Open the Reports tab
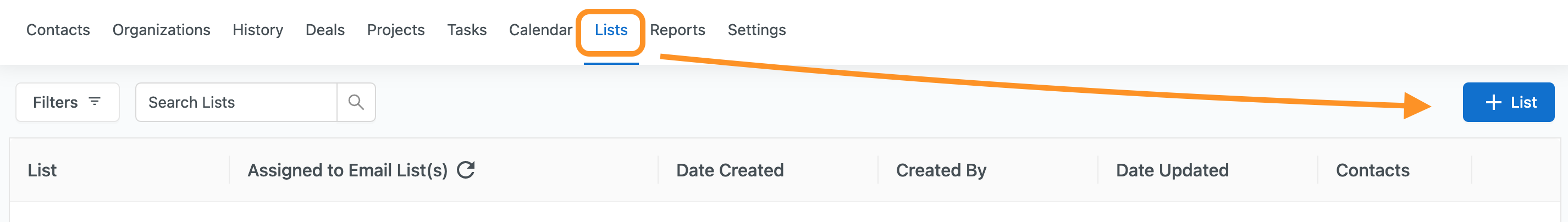1568x222 pixels. coord(677,30)
